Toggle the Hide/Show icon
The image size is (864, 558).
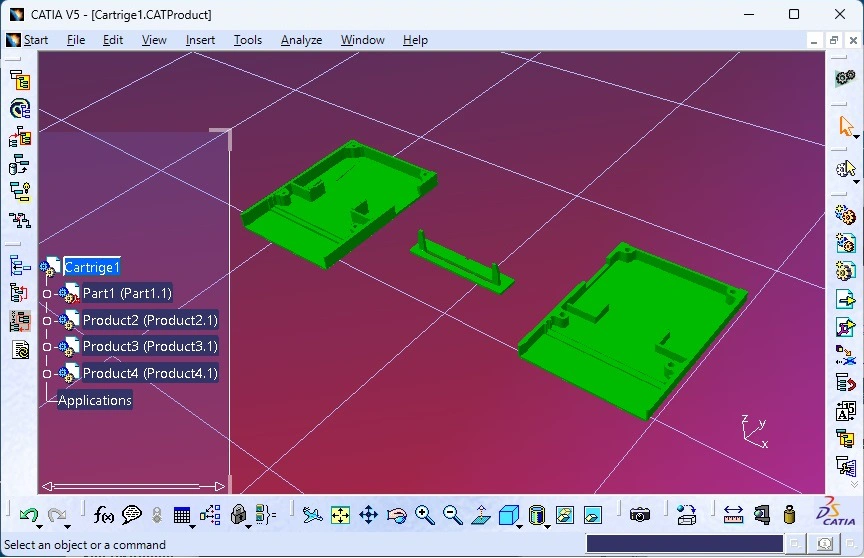[x=565, y=515]
